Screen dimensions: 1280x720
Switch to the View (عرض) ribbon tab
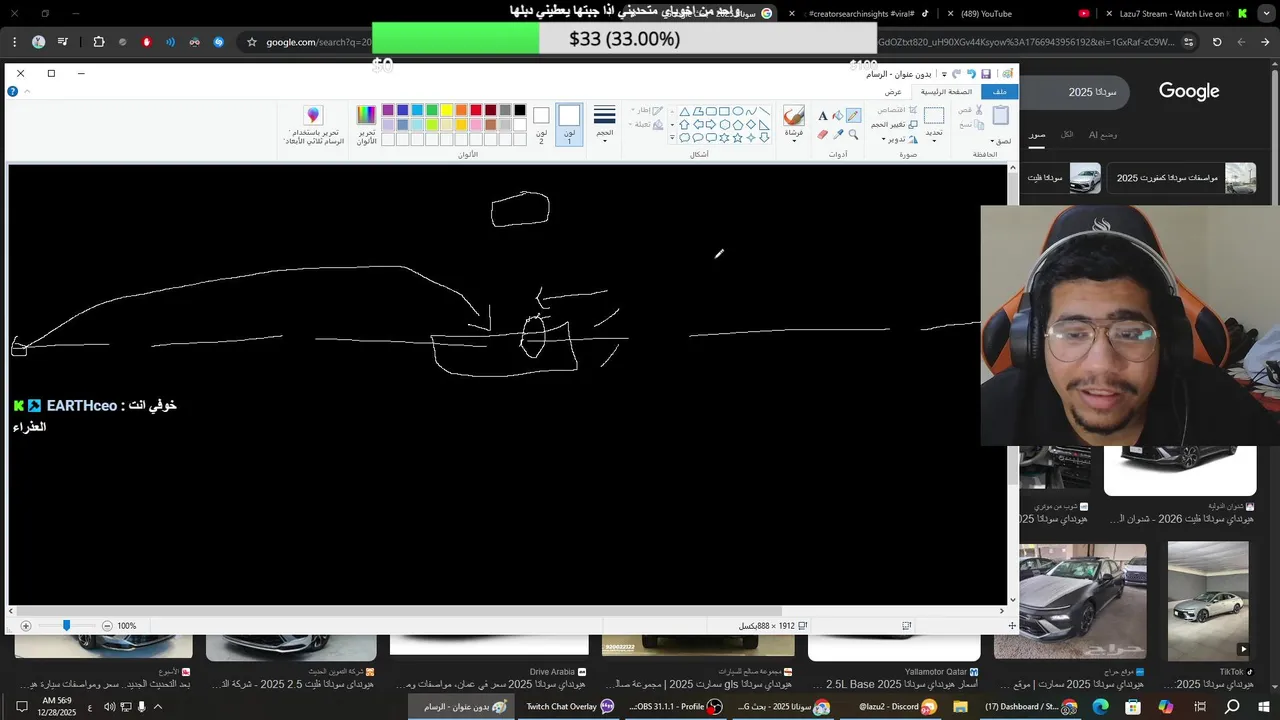click(893, 91)
